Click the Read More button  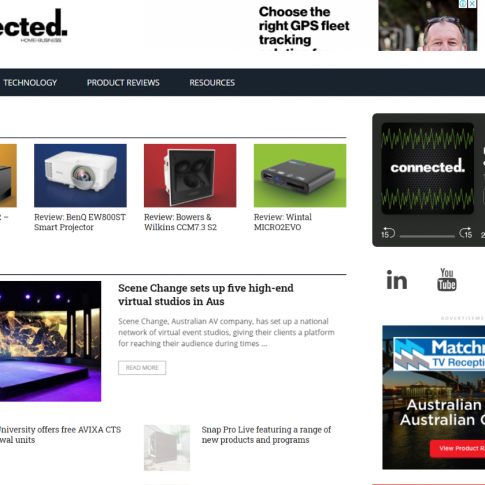tap(142, 368)
